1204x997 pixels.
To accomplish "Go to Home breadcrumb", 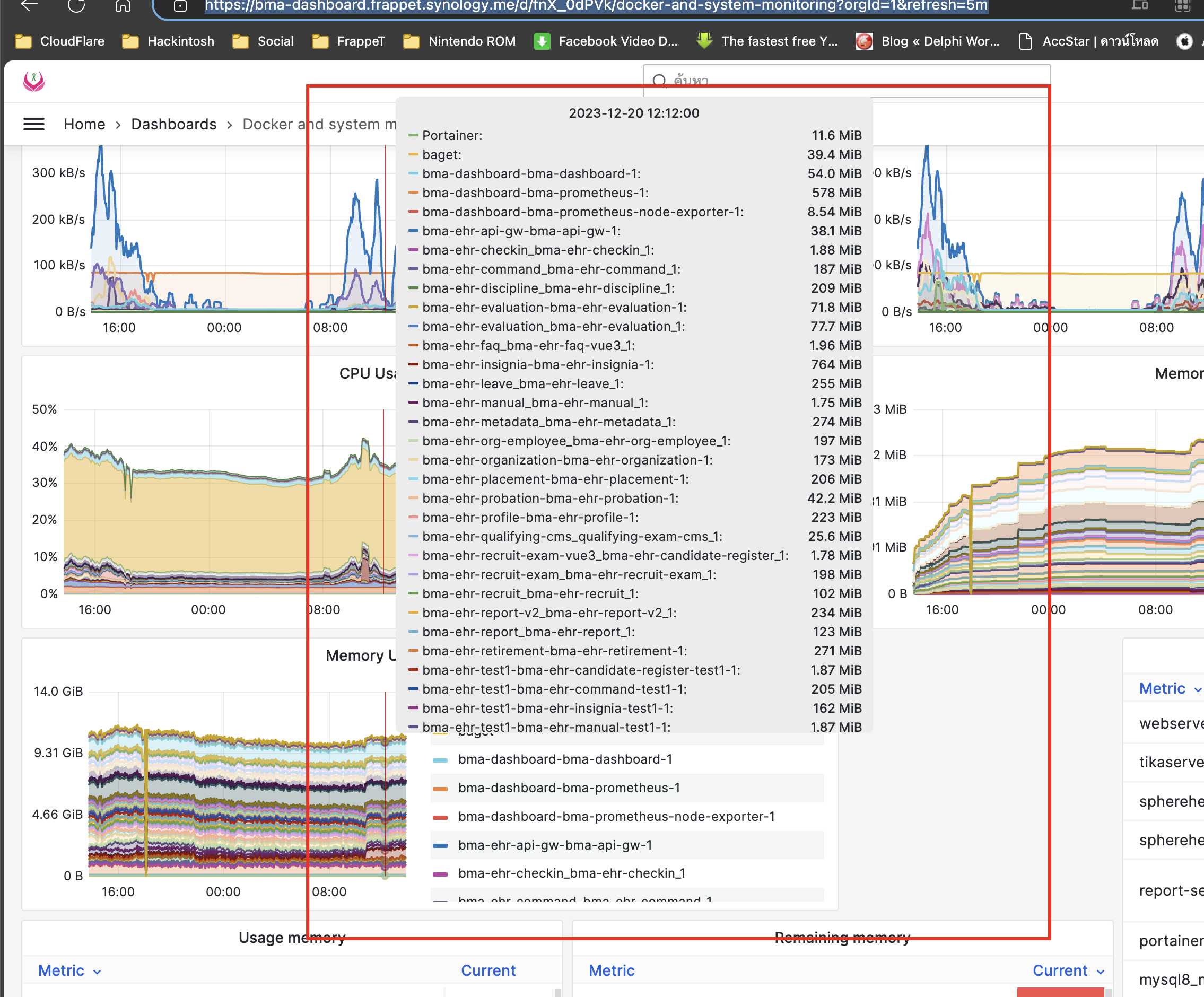I will pos(84,125).
